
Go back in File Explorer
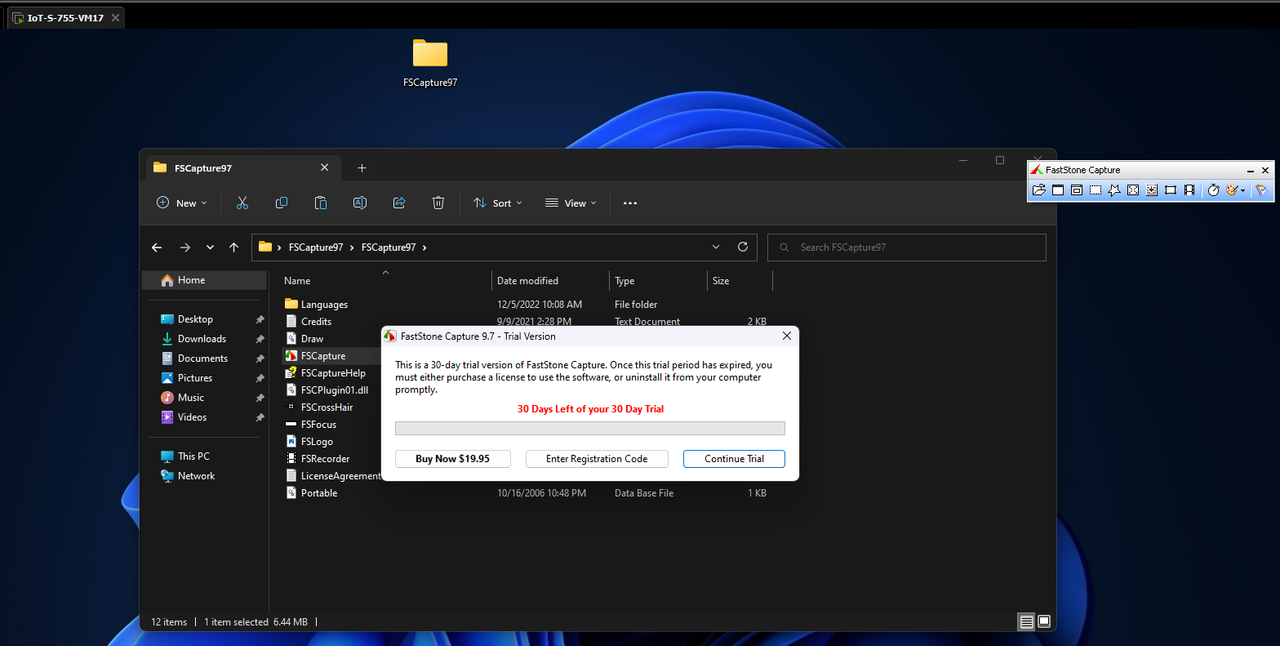157,247
